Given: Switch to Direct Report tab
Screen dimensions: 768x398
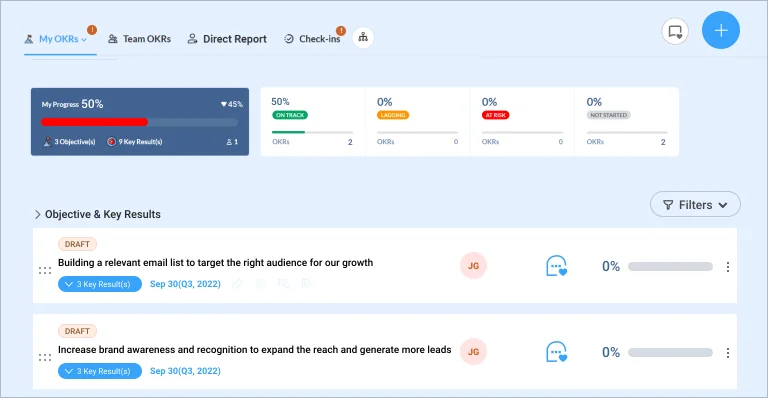Looking at the screenshot, I should 227,39.
